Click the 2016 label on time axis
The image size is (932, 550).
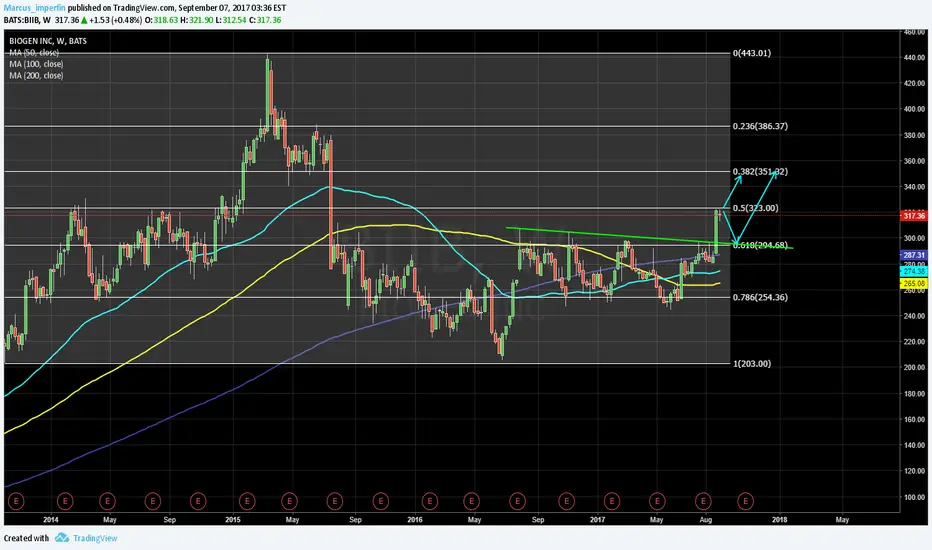click(415, 519)
